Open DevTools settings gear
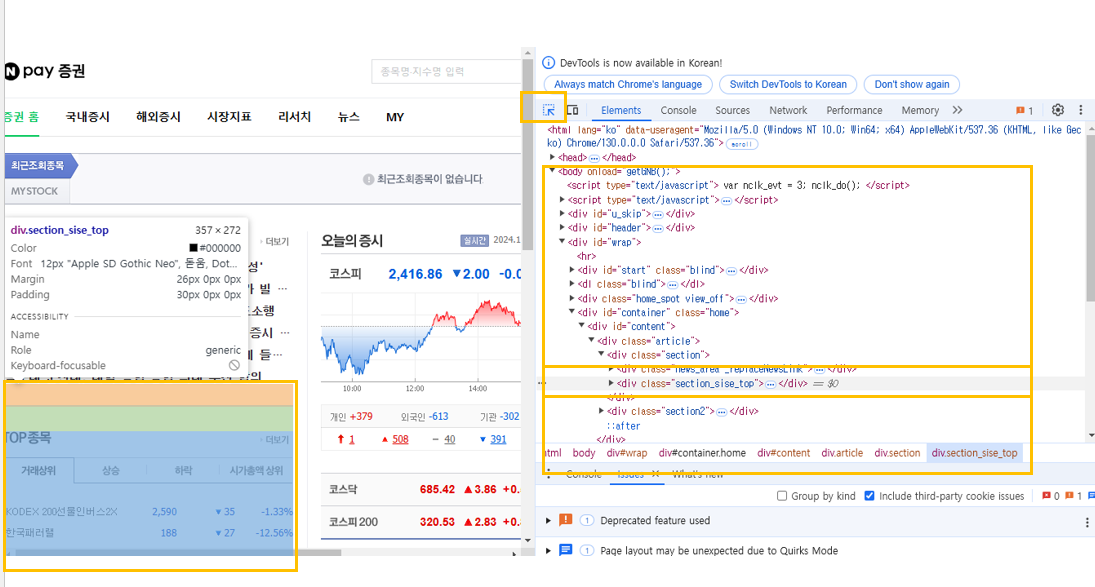Screen dimensions: 1095x587 pyautogui.click(x=1058, y=110)
